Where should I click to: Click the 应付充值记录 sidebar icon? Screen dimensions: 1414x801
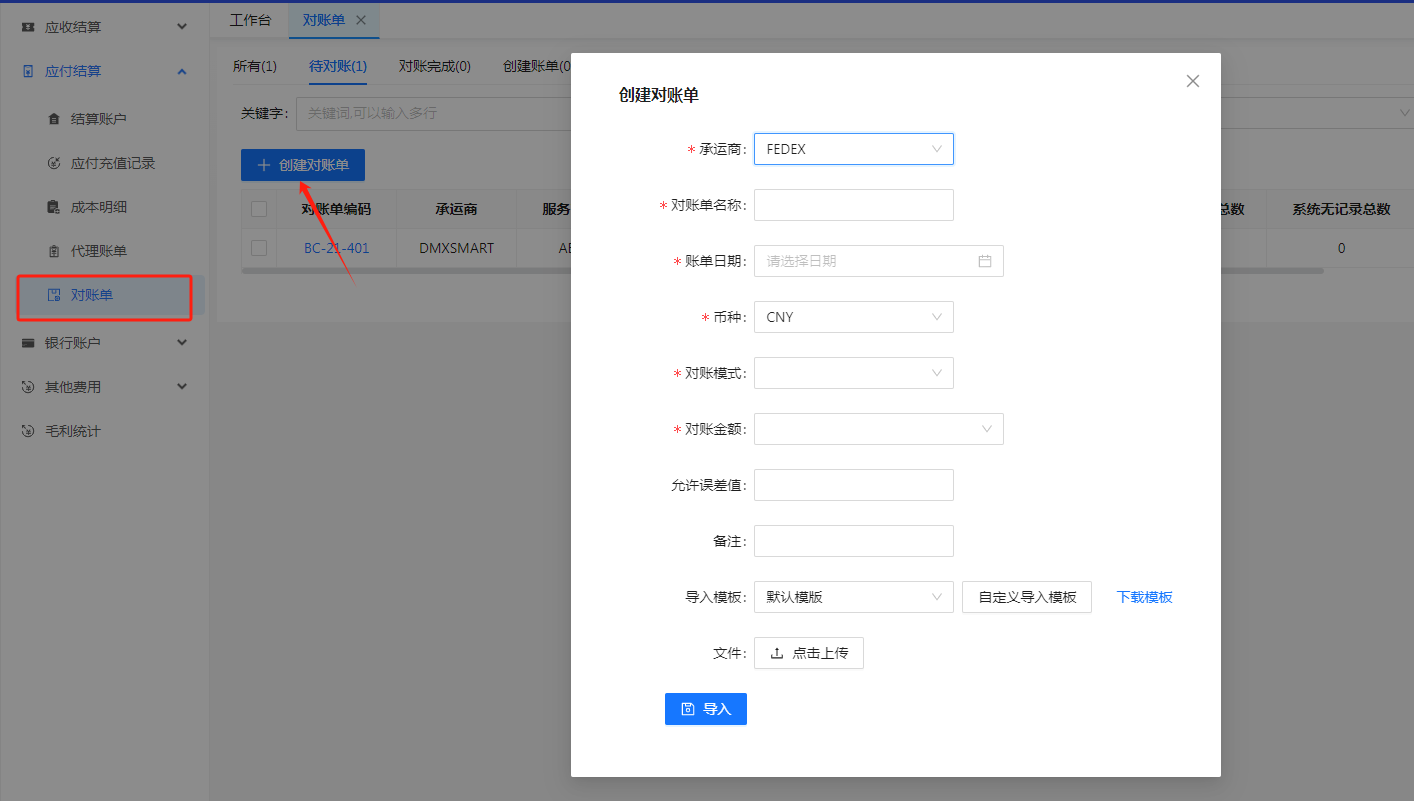point(54,163)
